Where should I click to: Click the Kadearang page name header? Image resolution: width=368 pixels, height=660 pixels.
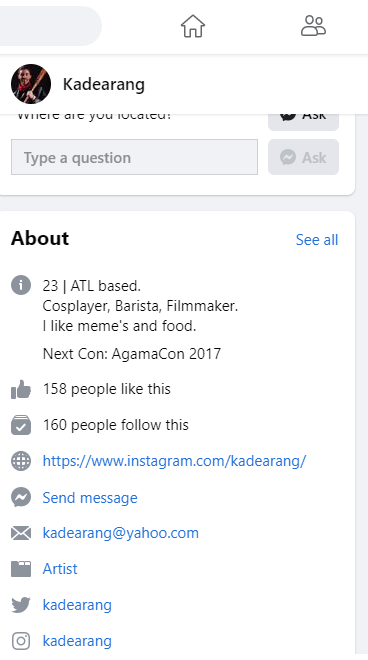[x=104, y=84]
